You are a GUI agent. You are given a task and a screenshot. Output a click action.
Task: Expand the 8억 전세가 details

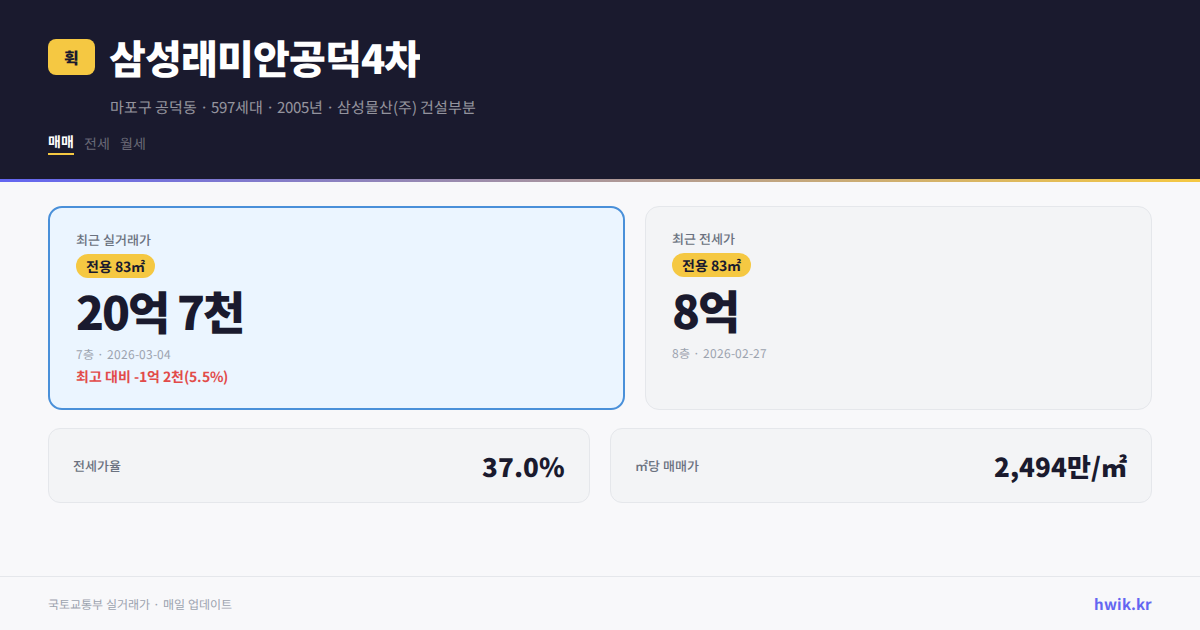coord(706,313)
